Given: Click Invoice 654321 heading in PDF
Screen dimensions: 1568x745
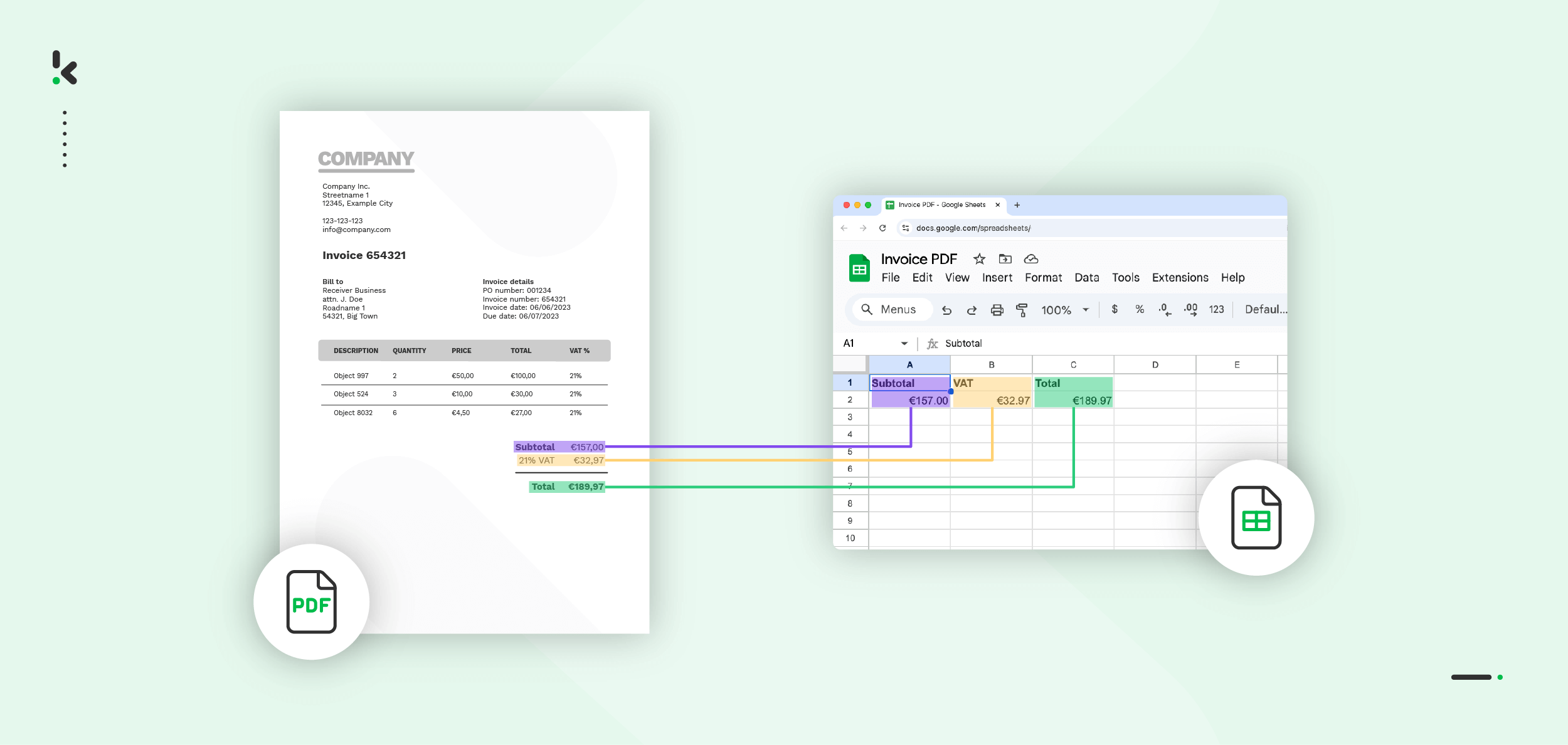Looking at the screenshot, I should tap(364, 255).
